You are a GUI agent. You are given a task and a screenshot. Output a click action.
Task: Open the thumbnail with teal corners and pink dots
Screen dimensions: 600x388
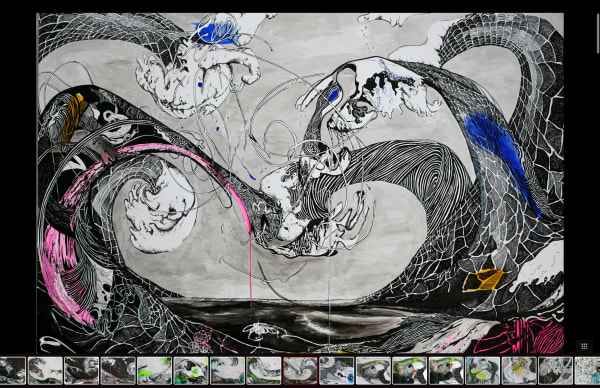pyautogui.click(x=227, y=371)
